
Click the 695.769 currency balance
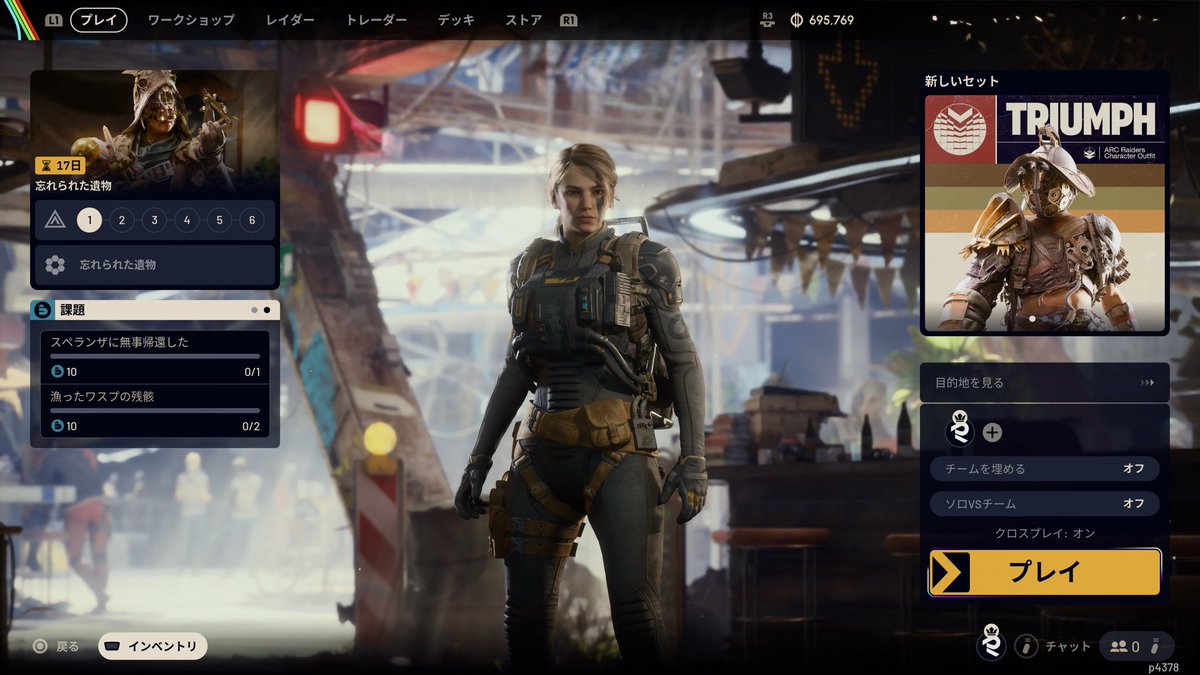click(831, 20)
